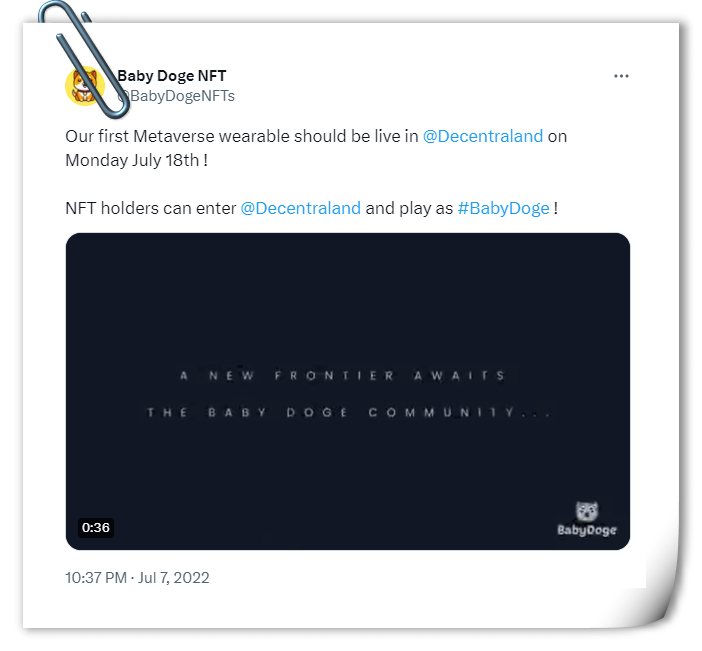Click the paperclip icon on the card
The image size is (702, 651).
pos(83,60)
